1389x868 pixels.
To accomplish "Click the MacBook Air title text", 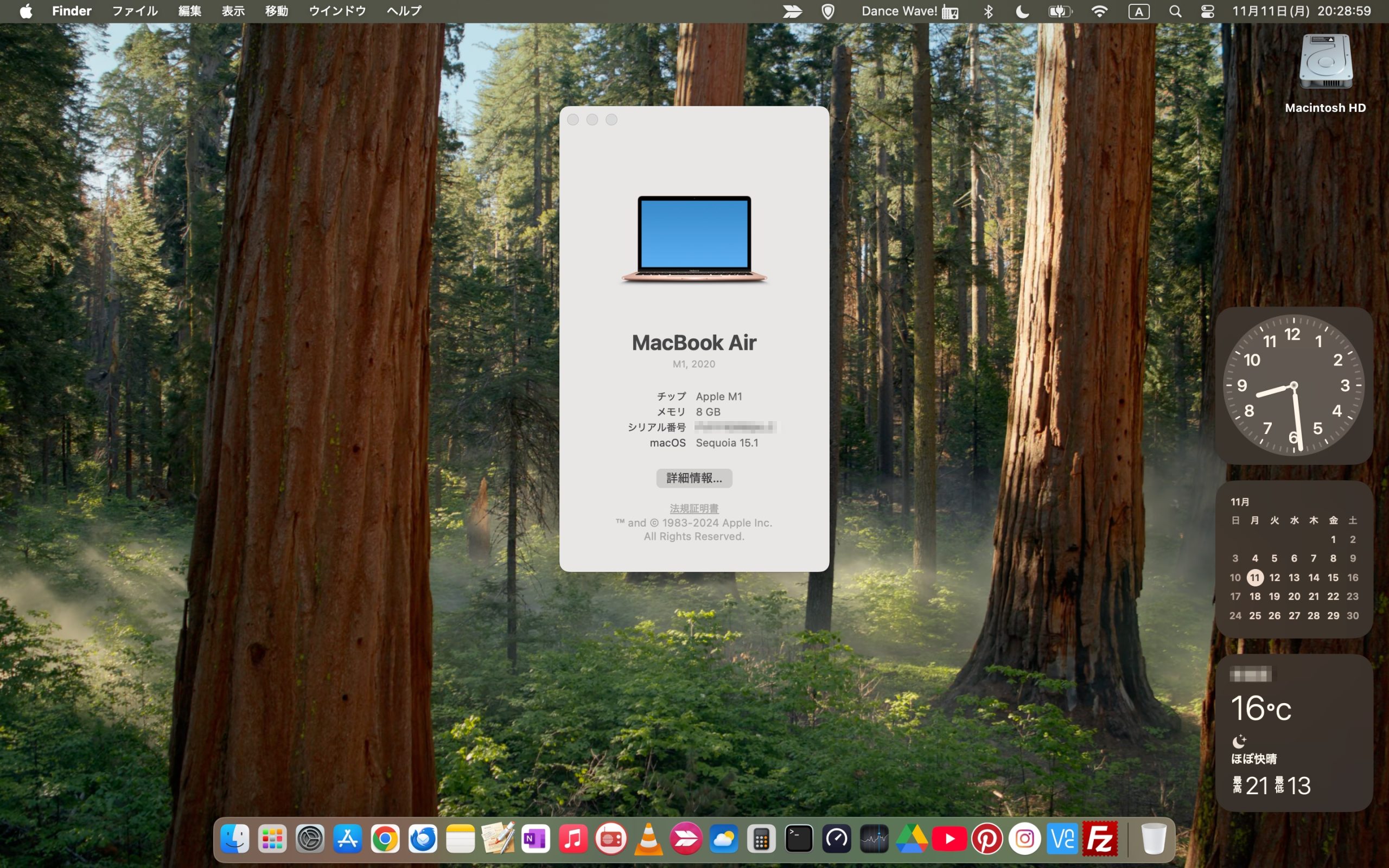I will [x=694, y=343].
